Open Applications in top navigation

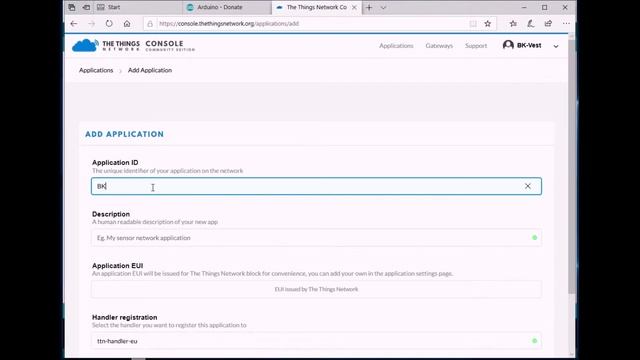[x=396, y=46]
